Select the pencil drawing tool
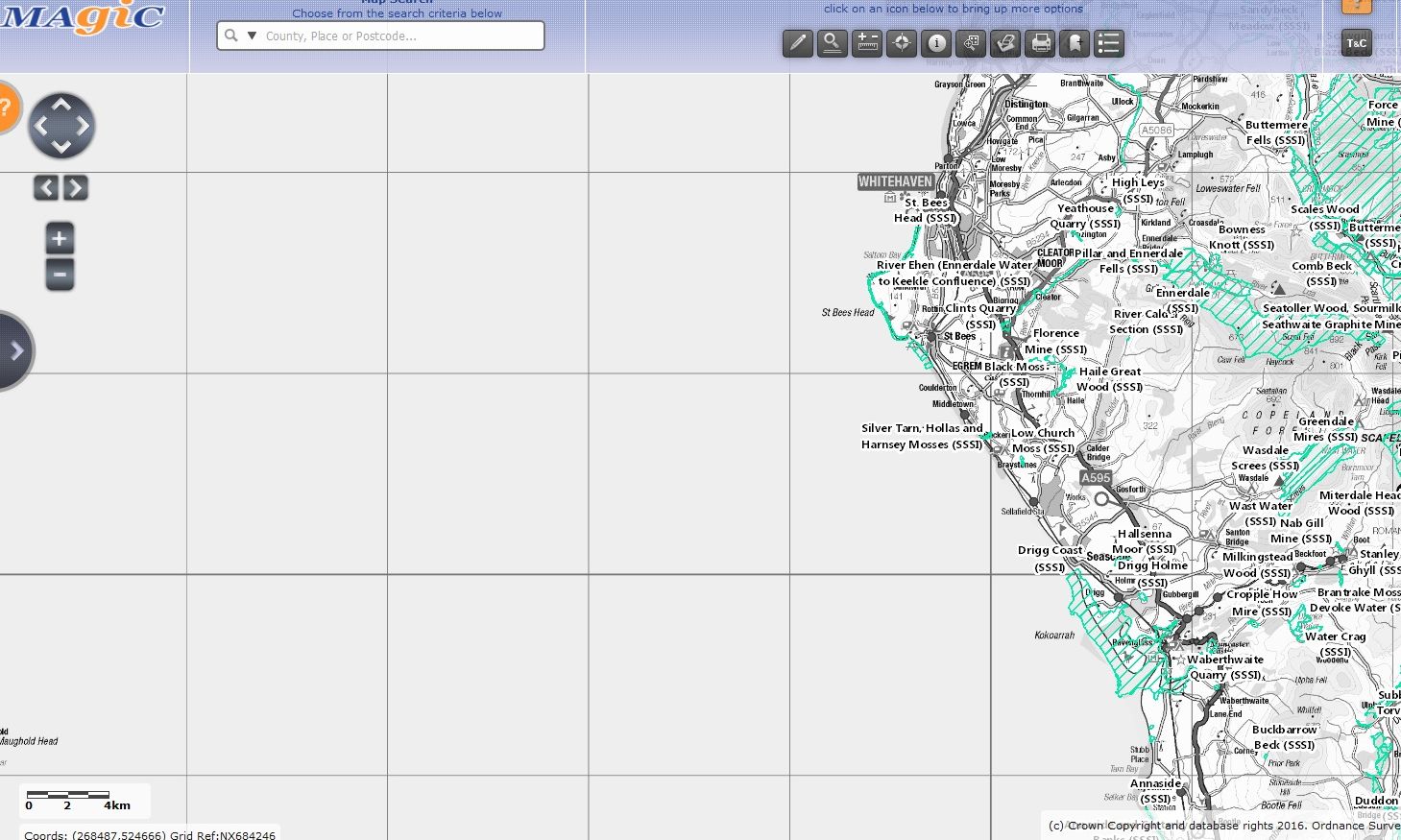The image size is (1401, 840). pyautogui.click(x=797, y=43)
